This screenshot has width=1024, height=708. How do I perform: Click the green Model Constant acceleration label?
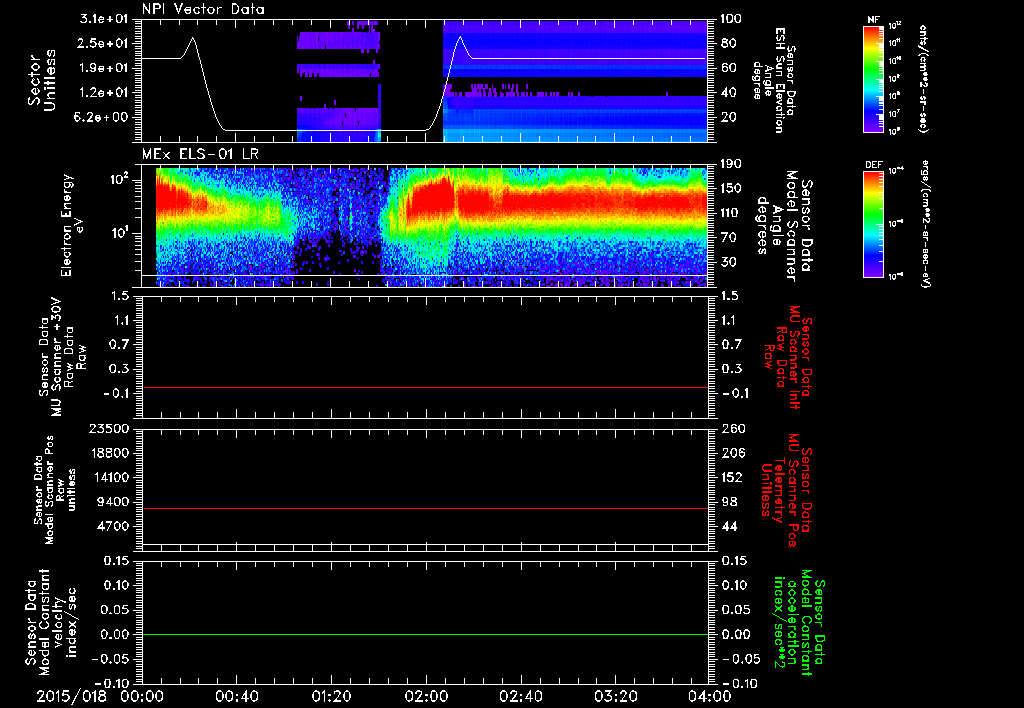coord(799,624)
